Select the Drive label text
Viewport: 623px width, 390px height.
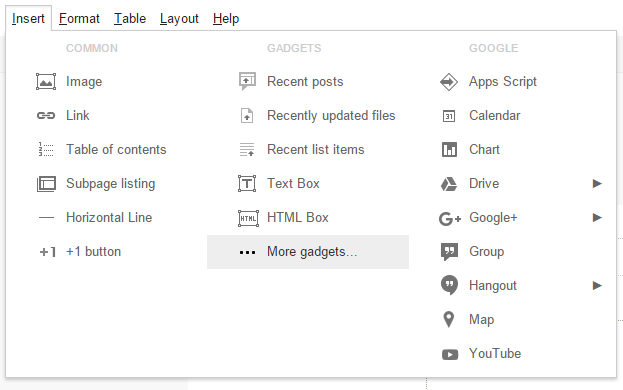484,183
